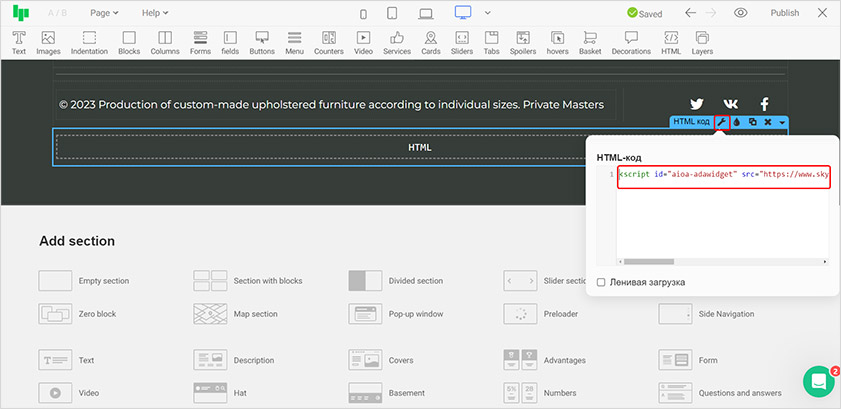Screen dimensions: 841x409
Task: Open the Sliders tool
Action: click(x=462, y=43)
